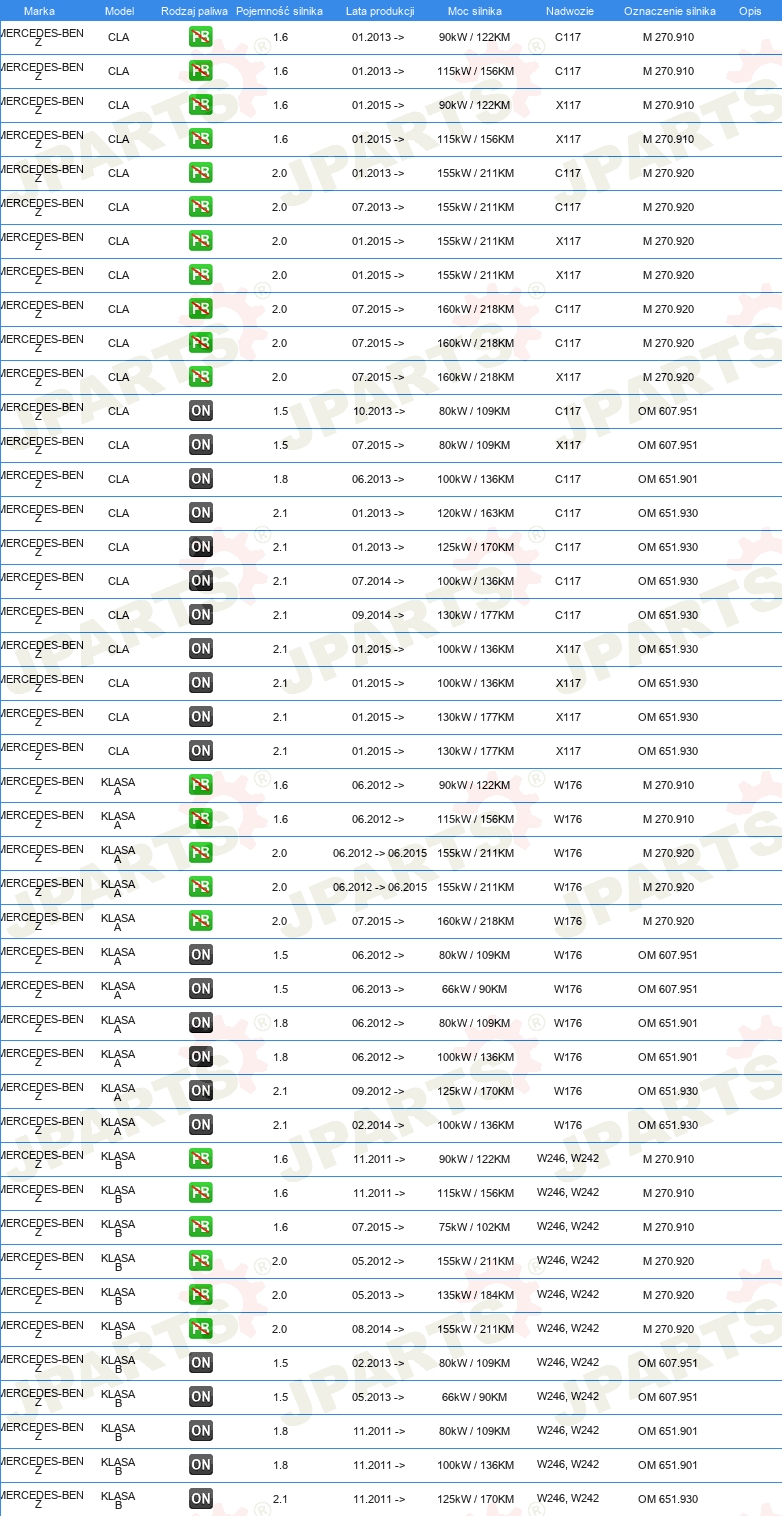
Task: Click OM 607.951 in CLA 10.2013 row
Action: point(668,411)
